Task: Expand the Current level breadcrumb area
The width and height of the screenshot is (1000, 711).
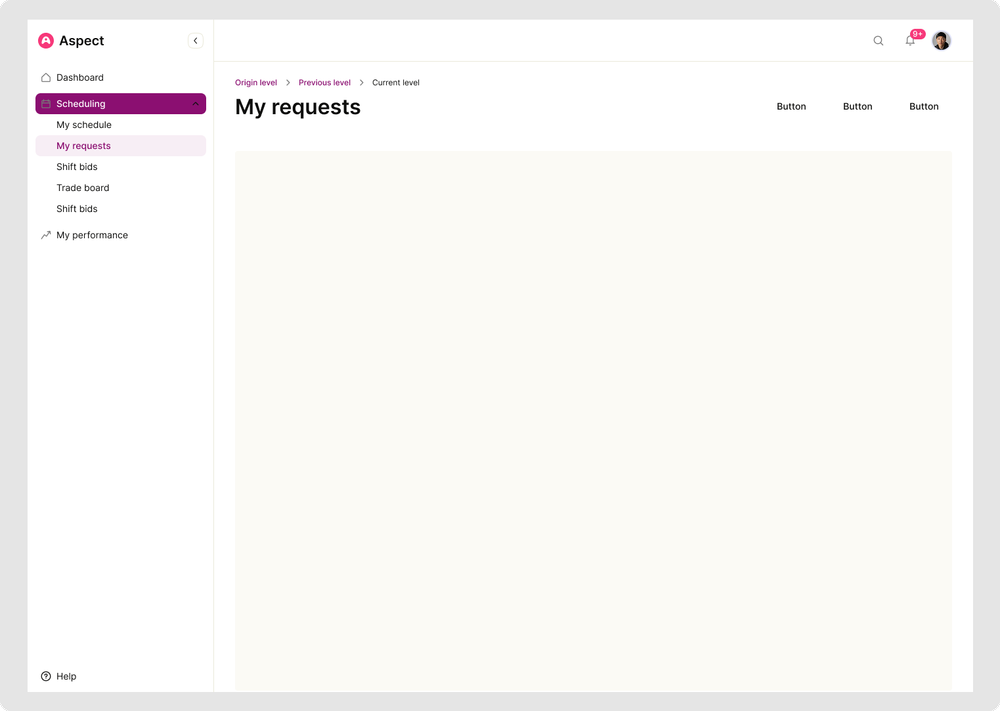Action: click(395, 82)
